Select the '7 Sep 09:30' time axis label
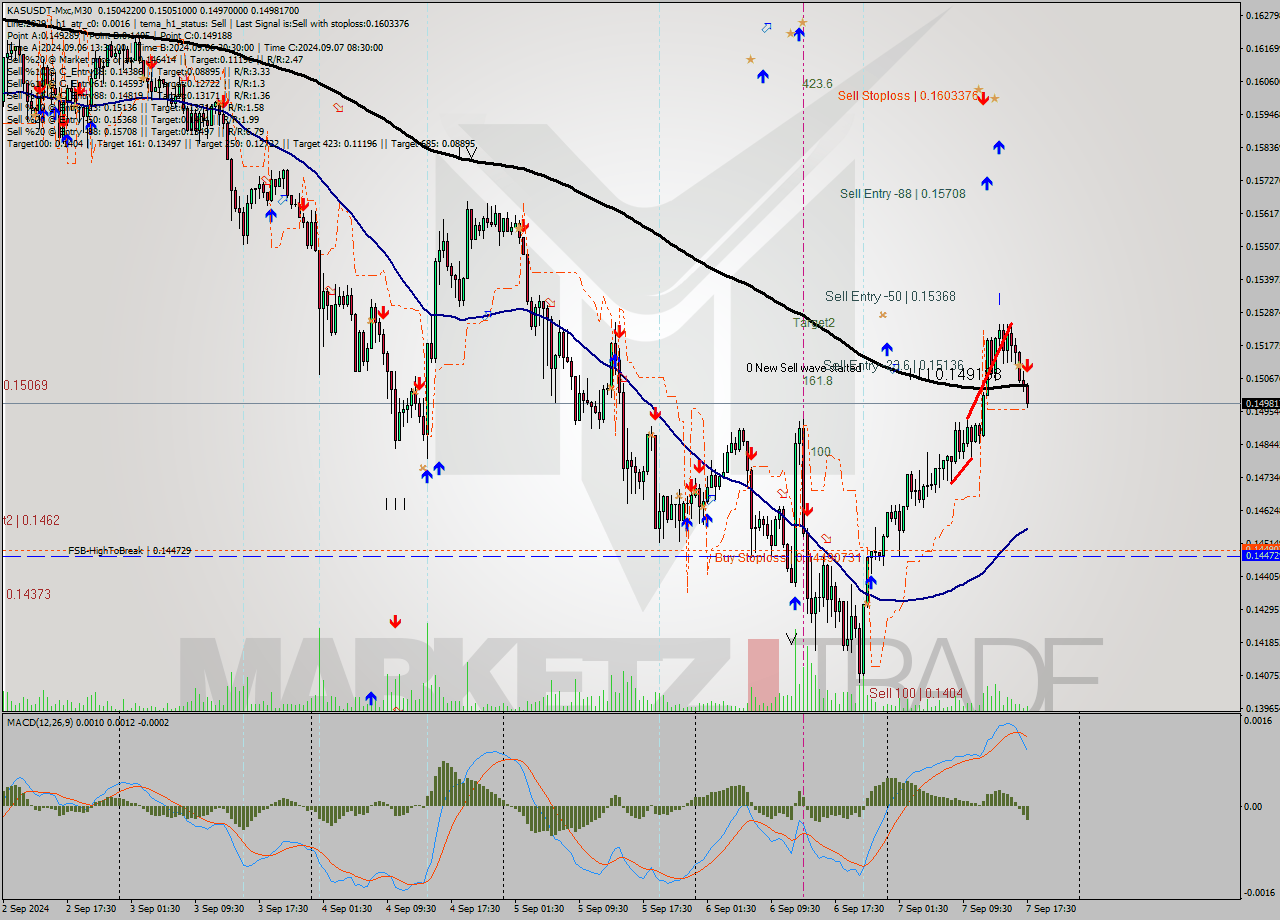 987,909
